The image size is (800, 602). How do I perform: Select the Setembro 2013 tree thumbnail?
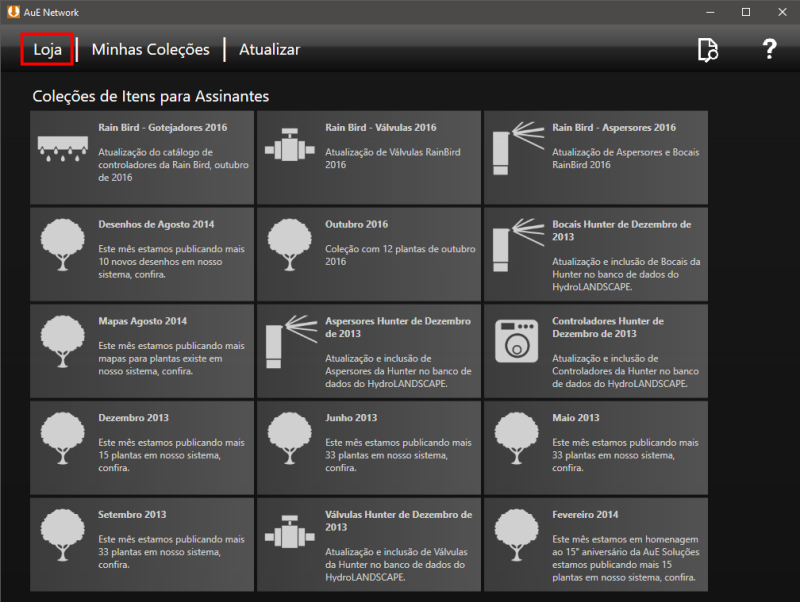(62, 536)
